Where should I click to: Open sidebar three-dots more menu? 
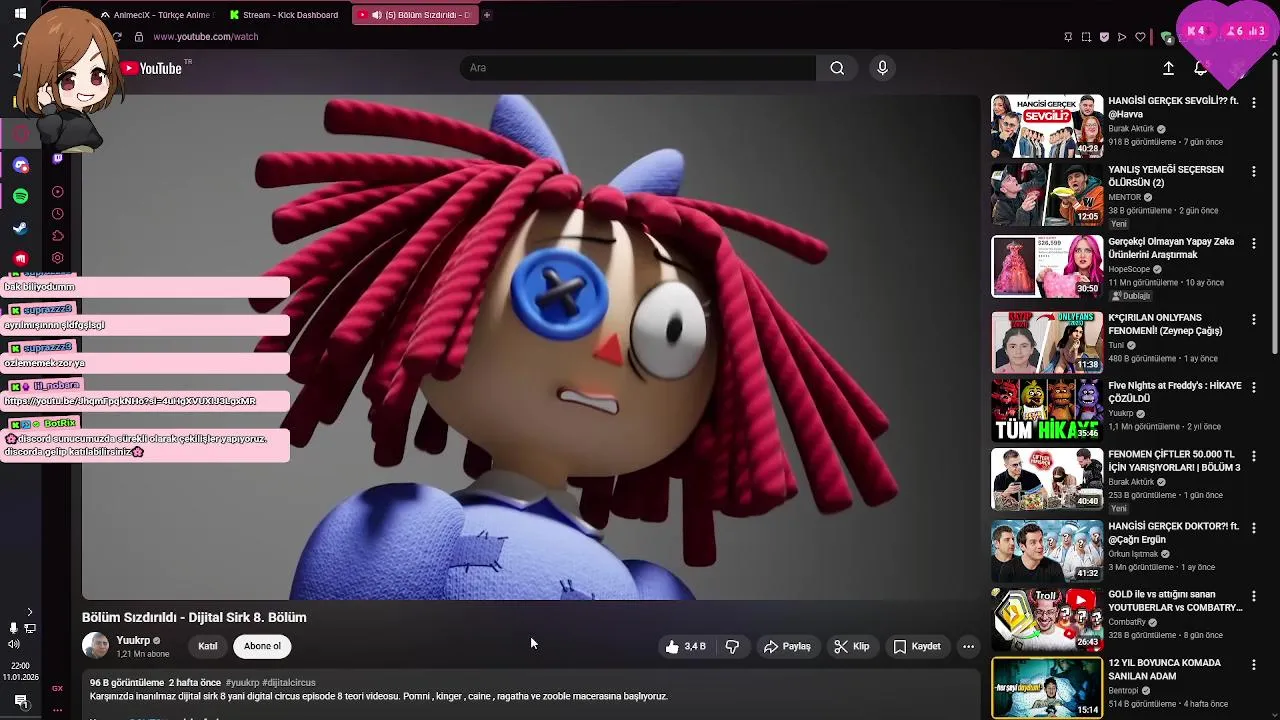[58, 709]
